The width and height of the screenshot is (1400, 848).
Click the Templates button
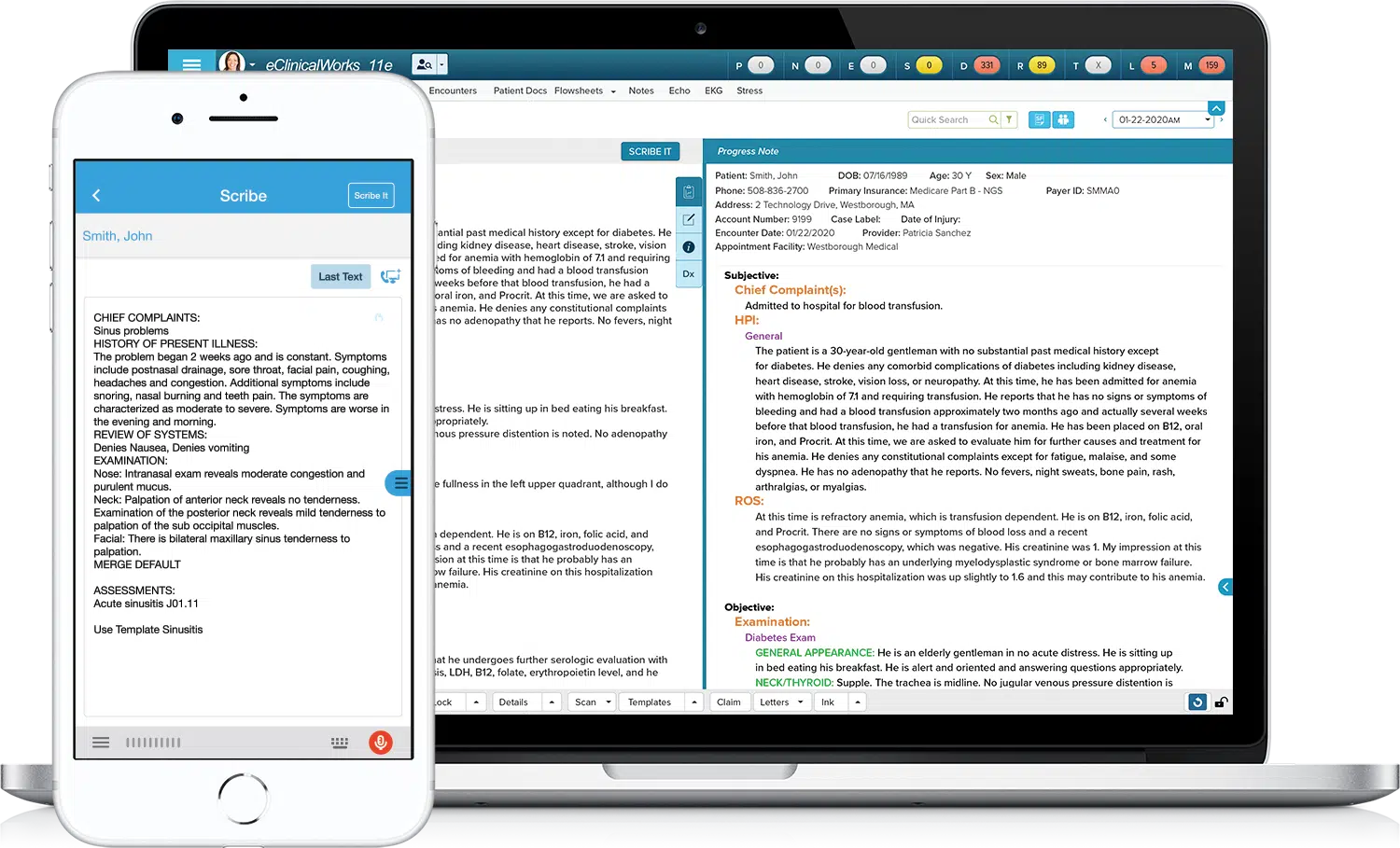[650, 702]
